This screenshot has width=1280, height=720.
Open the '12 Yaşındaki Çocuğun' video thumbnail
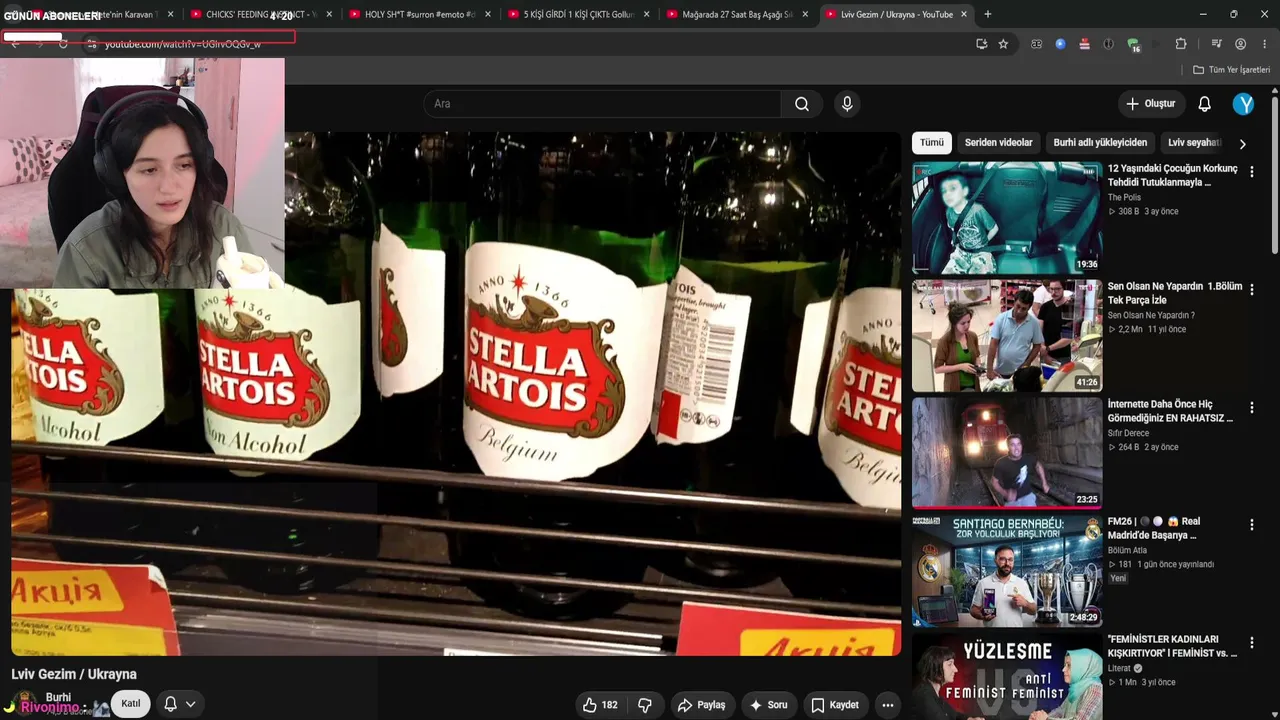coord(1007,218)
